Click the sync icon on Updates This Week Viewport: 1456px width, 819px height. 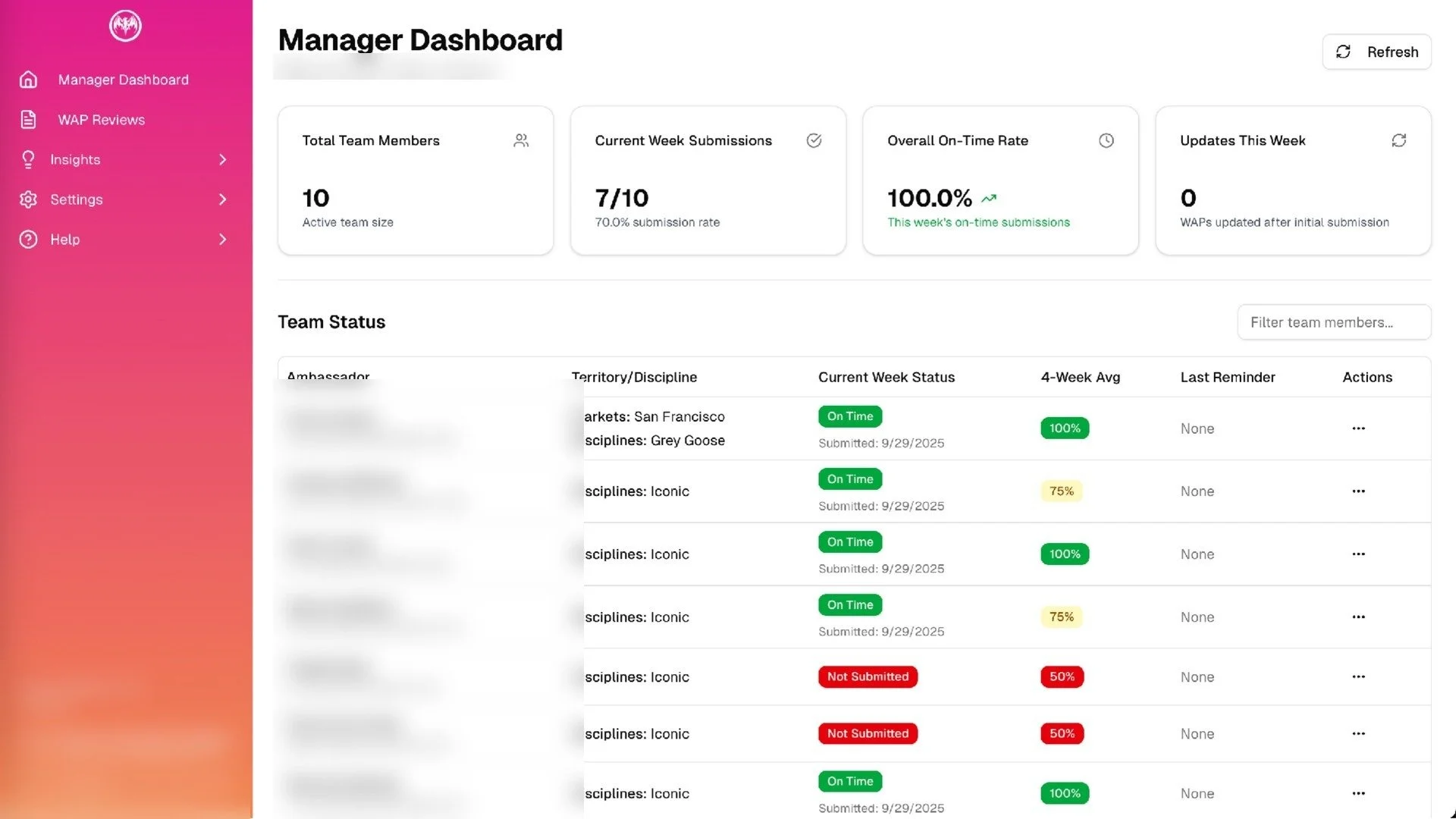coord(1399,140)
